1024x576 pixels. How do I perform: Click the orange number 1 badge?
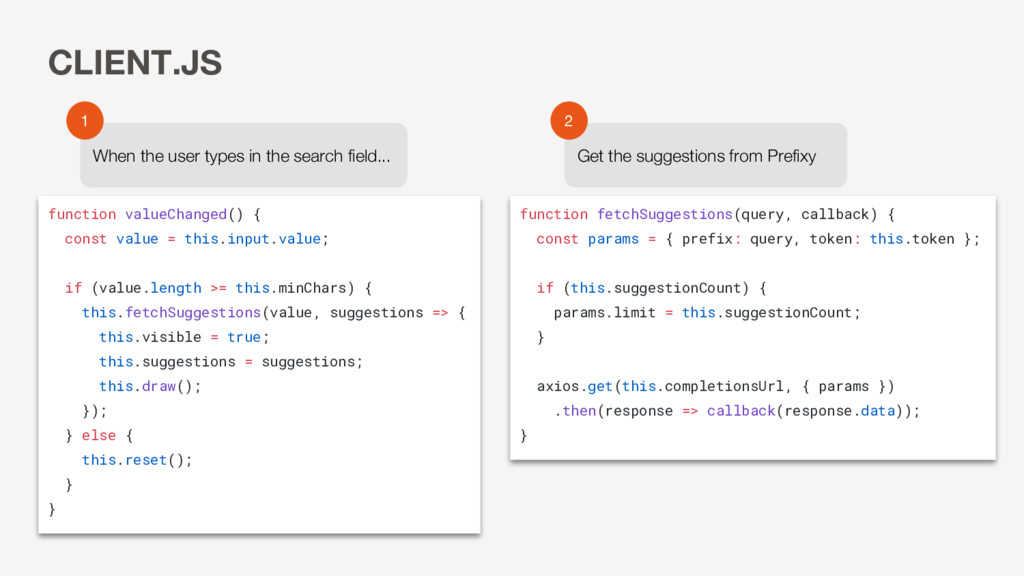[85, 121]
